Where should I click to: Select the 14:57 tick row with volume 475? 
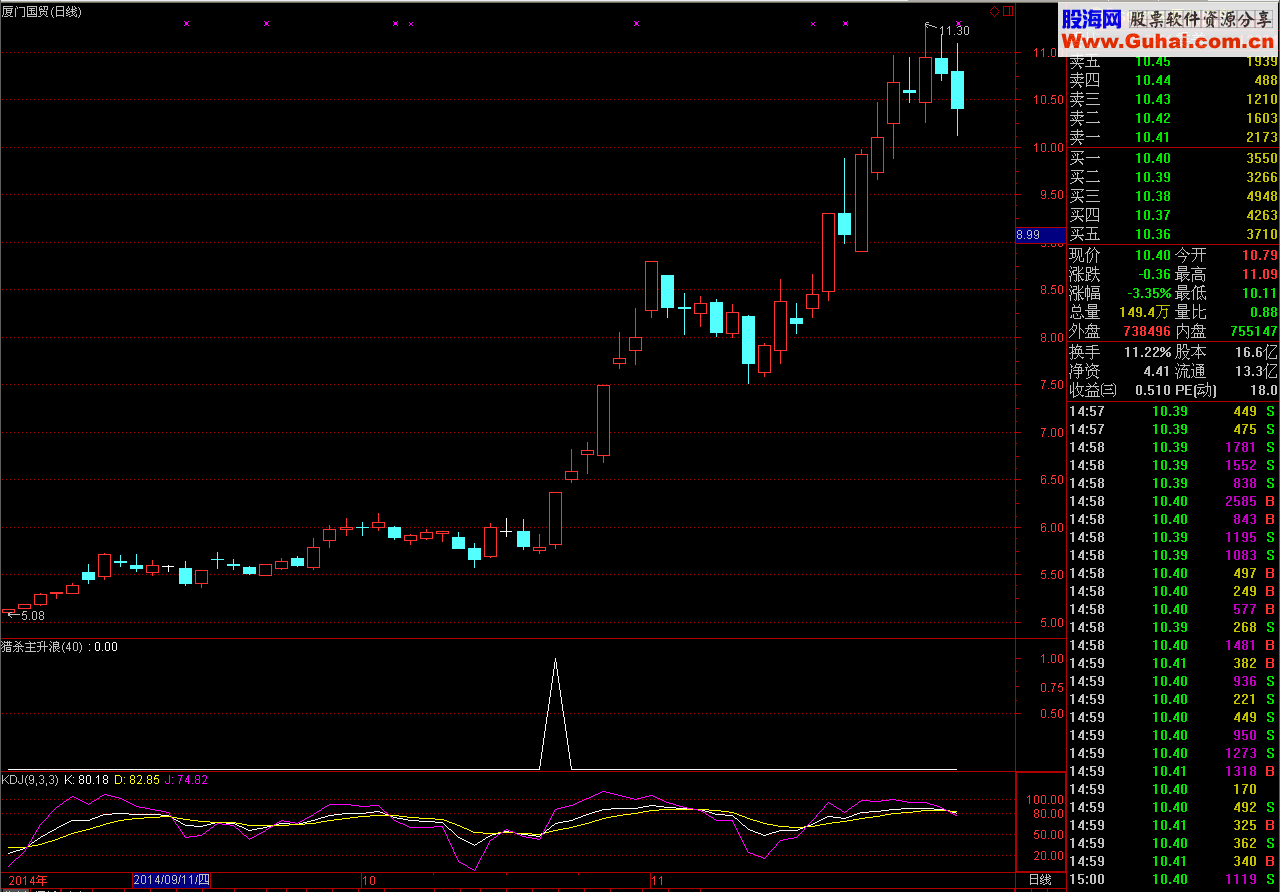1174,429
